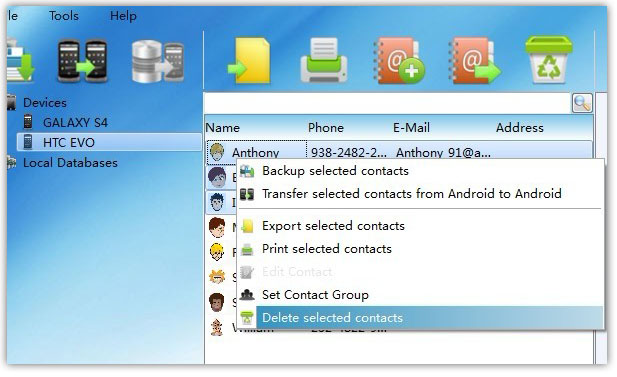The width and height of the screenshot is (617, 377).
Task: Select the GALAXY S4 device
Action: click(75, 122)
